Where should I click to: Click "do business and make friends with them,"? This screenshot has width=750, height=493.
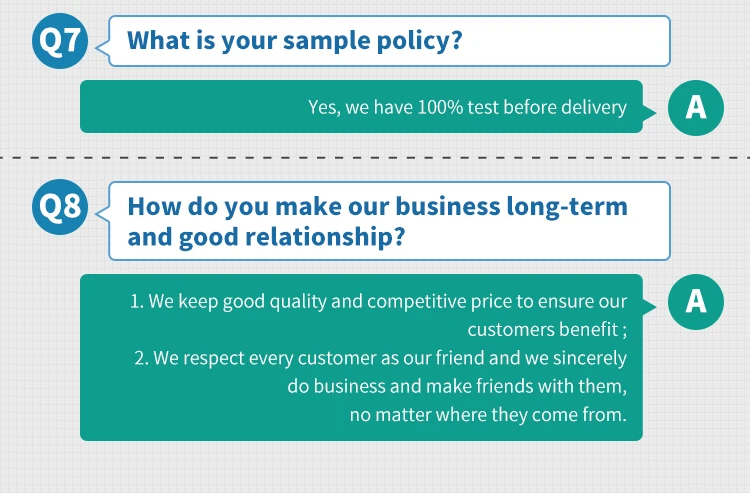pyautogui.click(x=456, y=385)
